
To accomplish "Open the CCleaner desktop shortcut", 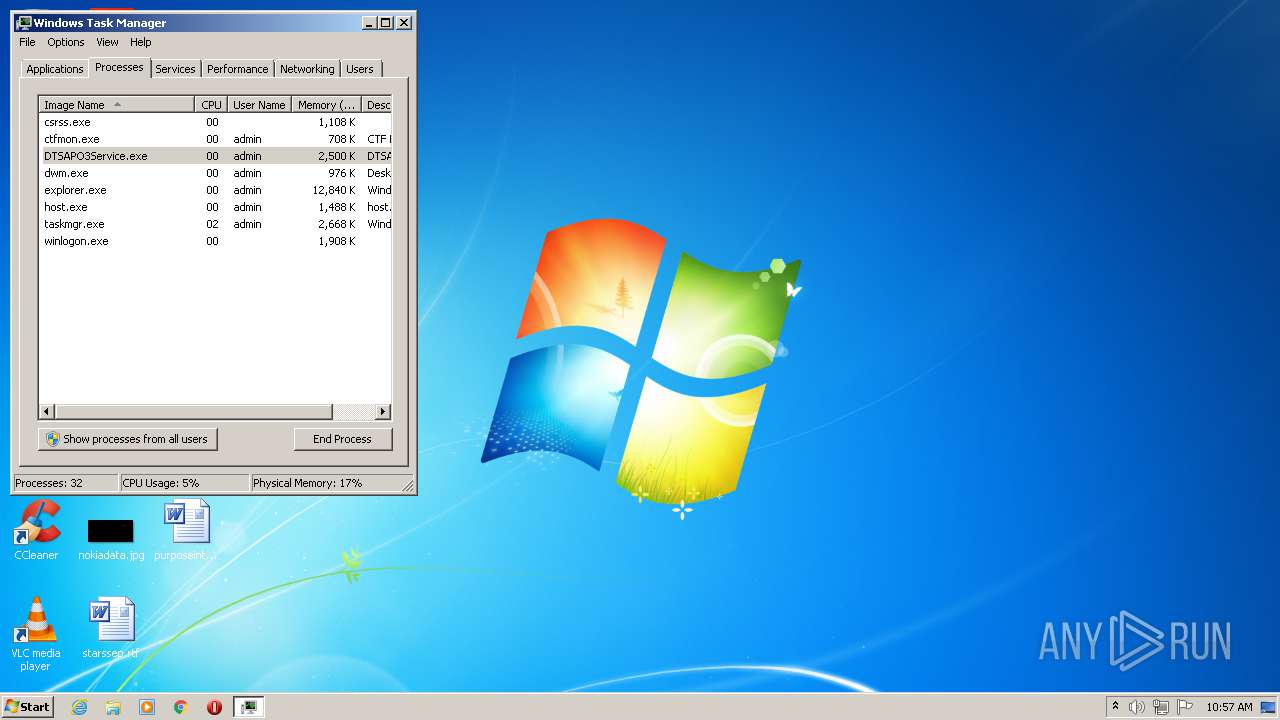I will pos(37,530).
